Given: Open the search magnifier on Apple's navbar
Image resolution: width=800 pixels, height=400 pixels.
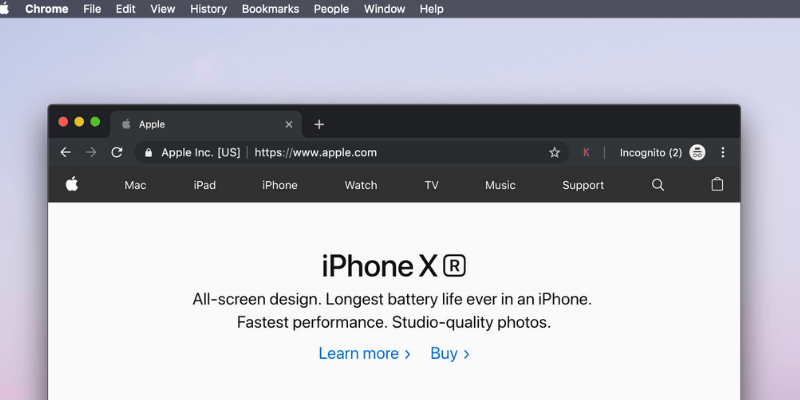Looking at the screenshot, I should 658,185.
